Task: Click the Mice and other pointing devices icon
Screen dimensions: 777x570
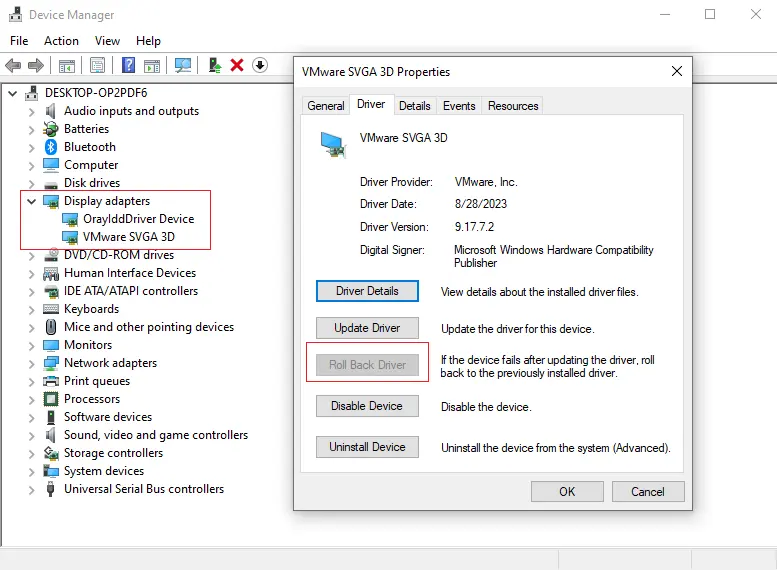Action: pos(51,327)
